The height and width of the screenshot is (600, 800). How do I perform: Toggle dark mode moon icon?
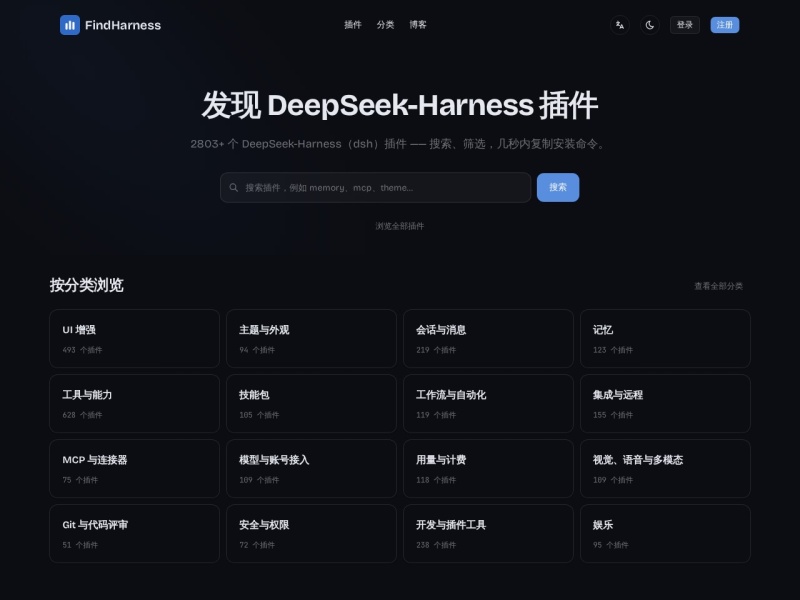click(x=649, y=25)
